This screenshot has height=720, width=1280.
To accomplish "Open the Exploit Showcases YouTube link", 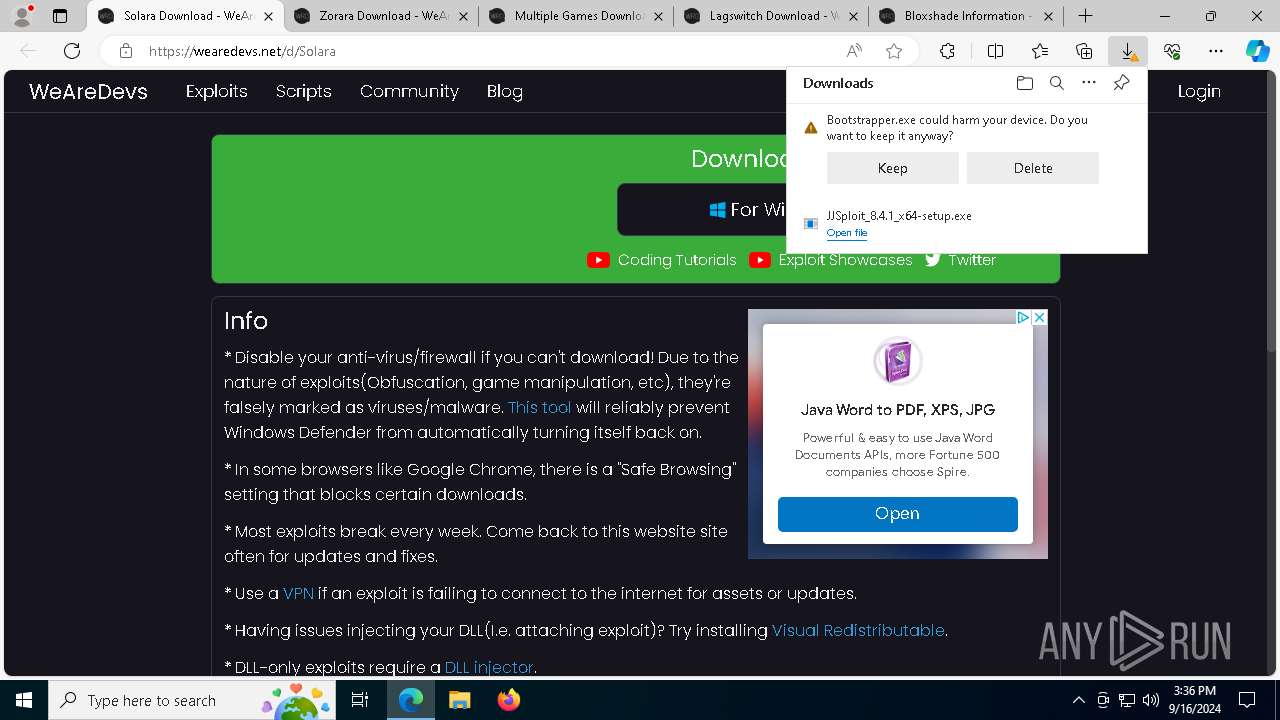I will pos(831,260).
